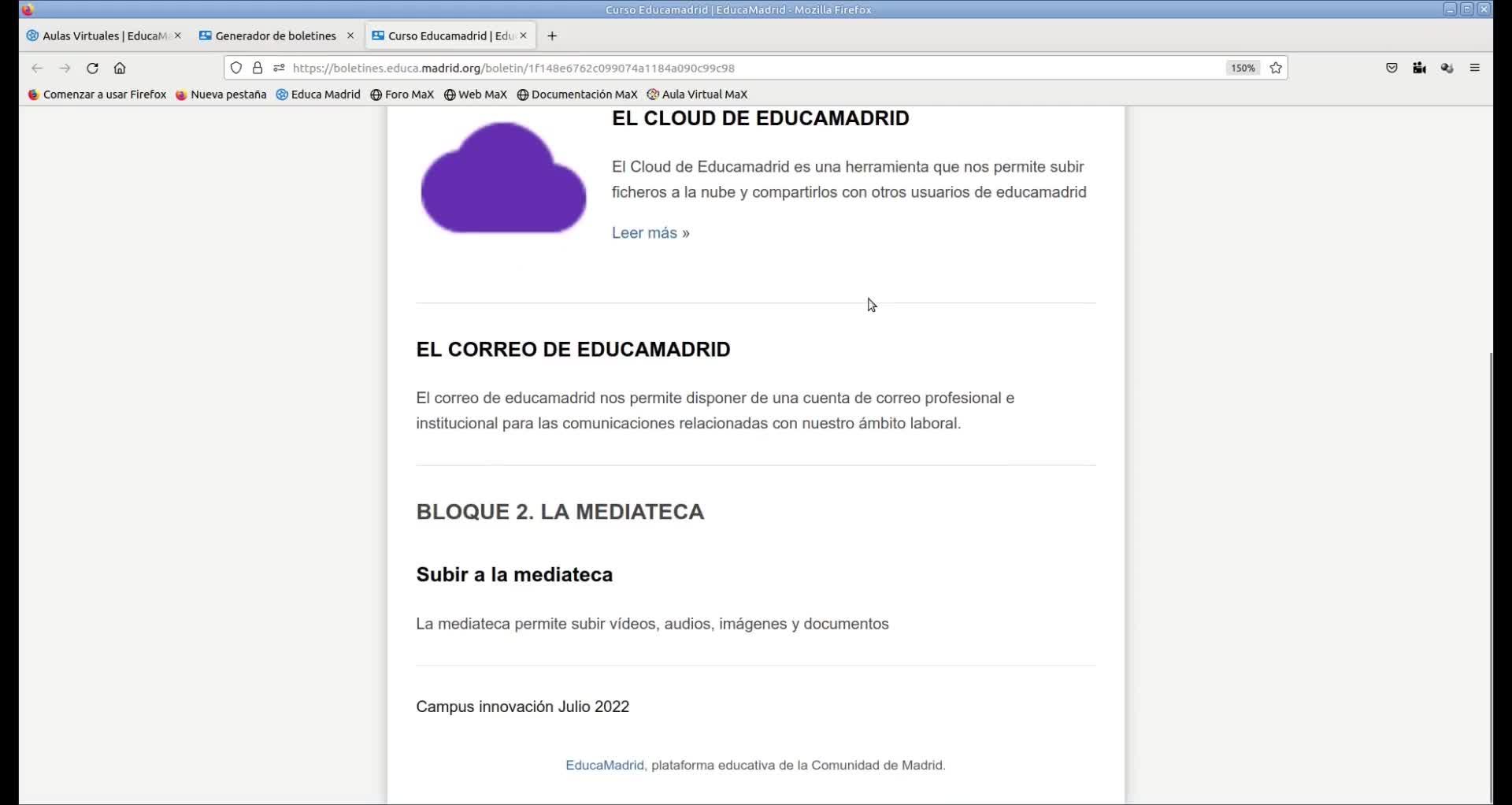
Task: Open site permissions icon in address bar
Action: pos(279,69)
